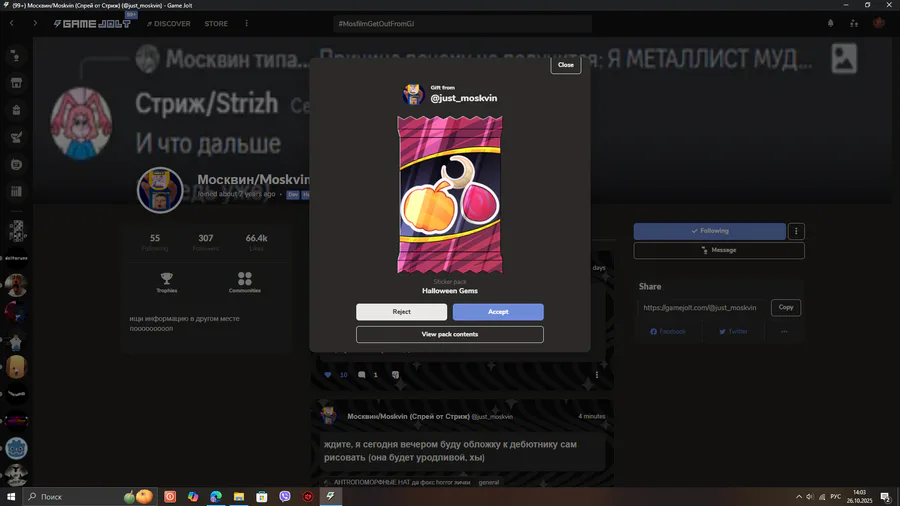Viewport: 900px width, 506px height.
Task: Open profile more options beside Following
Action: point(796,231)
